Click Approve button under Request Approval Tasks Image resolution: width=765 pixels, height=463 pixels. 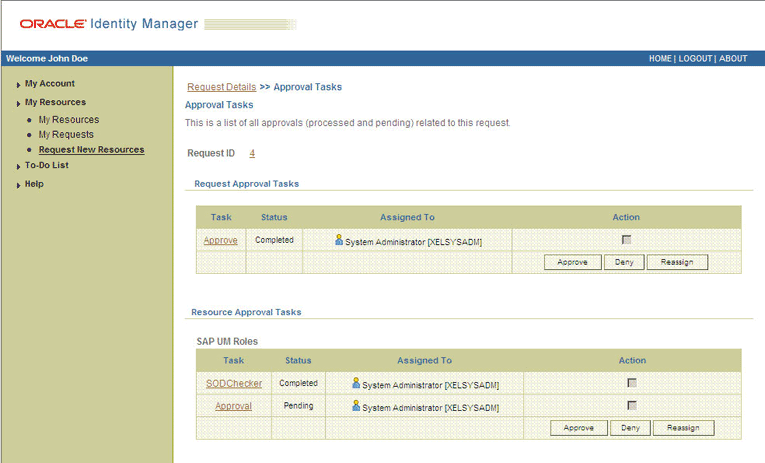pos(573,262)
